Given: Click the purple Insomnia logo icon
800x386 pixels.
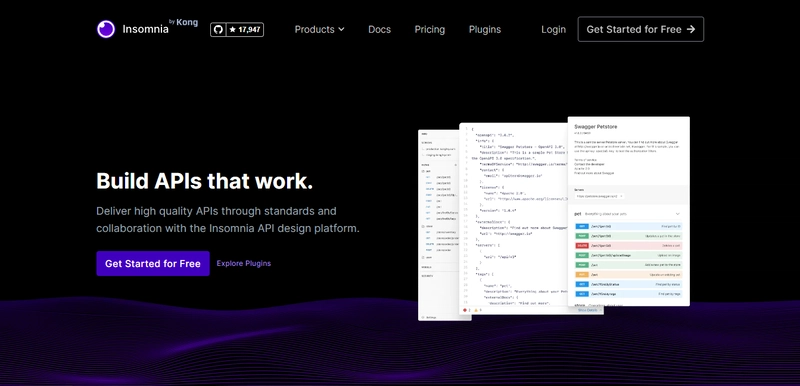Looking at the screenshot, I should pos(106,30).
